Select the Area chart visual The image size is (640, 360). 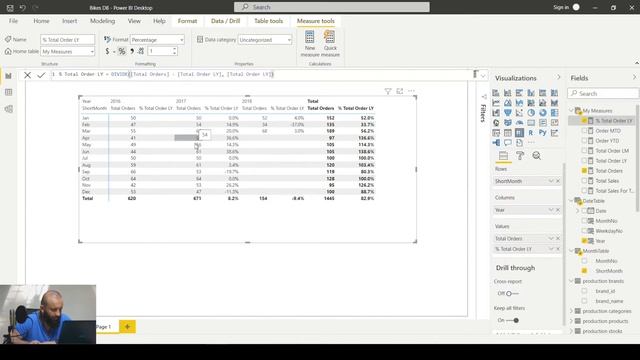click(507, 103)
